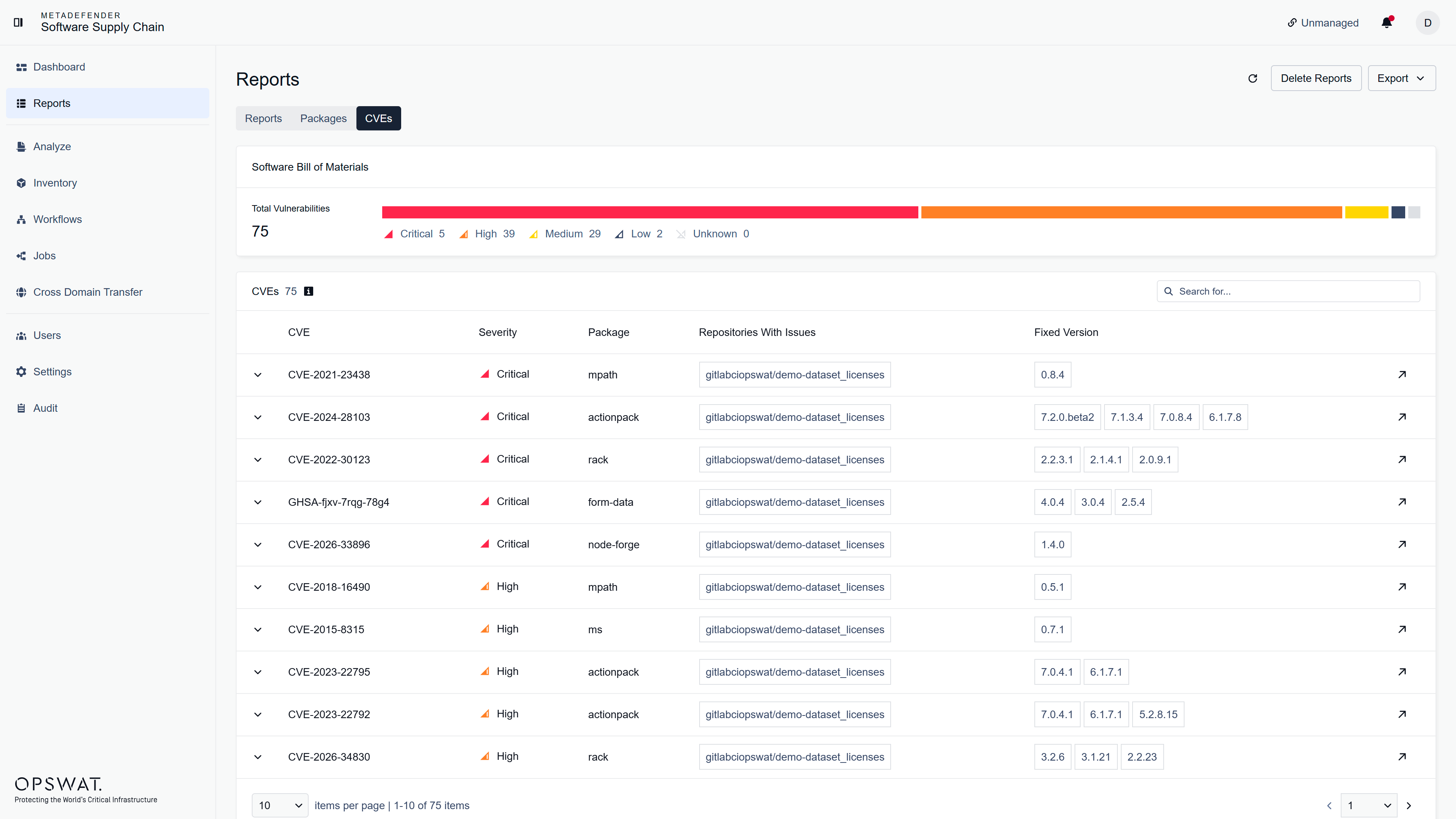
Task: Switch to the Reports tab
Action: coord(264,119)
